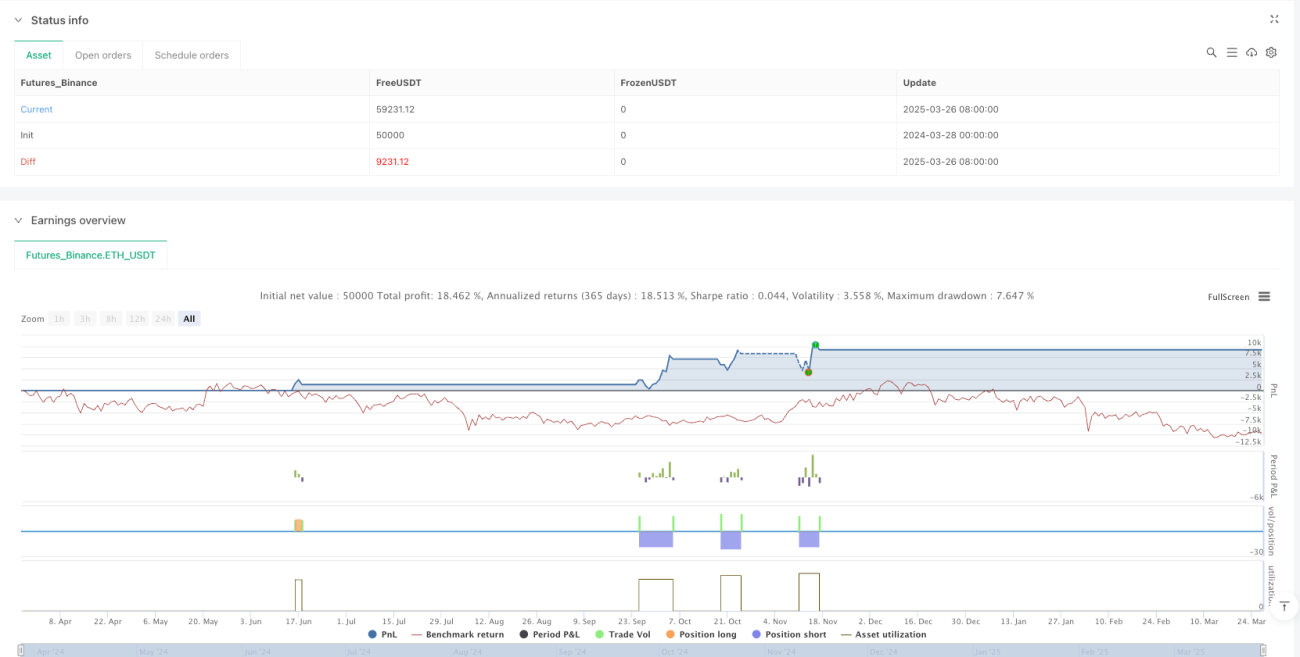Hide the Position short series in the legend

788,634
